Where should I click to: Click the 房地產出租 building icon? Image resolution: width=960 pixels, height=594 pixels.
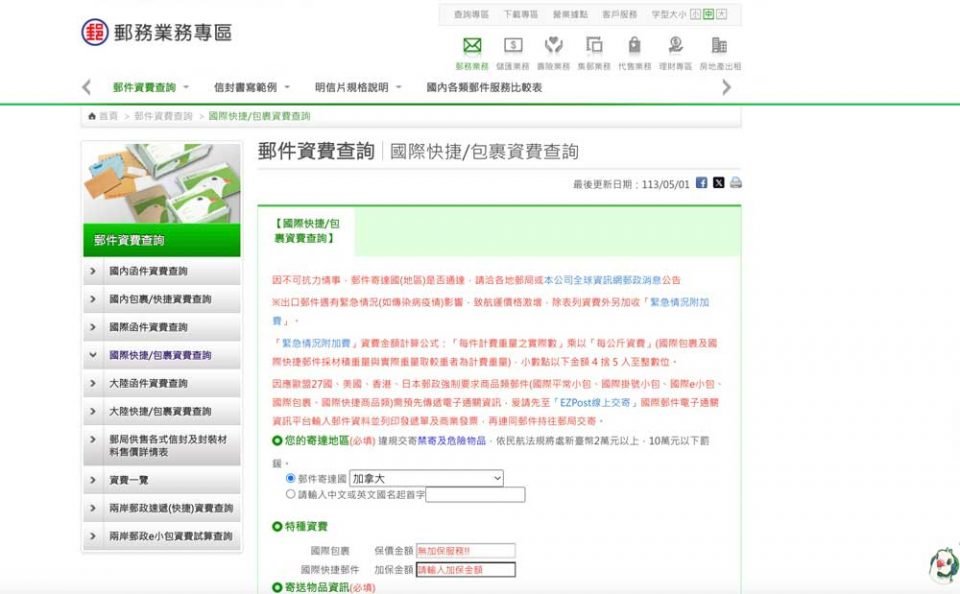tap(718, 47)
